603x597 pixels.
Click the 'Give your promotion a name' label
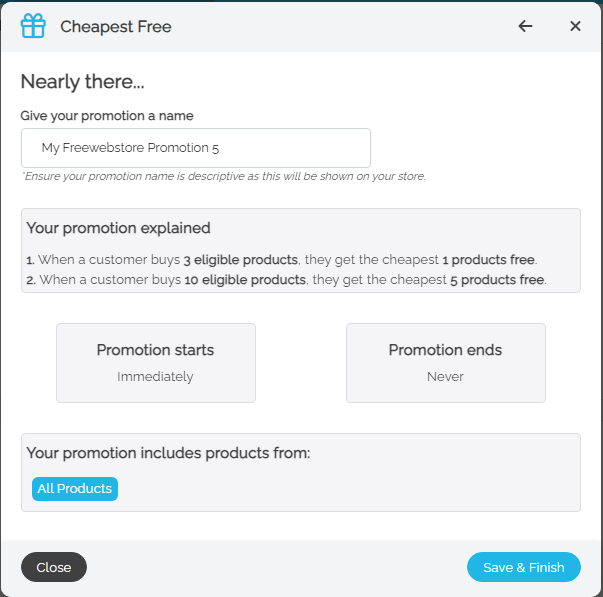[107, 116]
